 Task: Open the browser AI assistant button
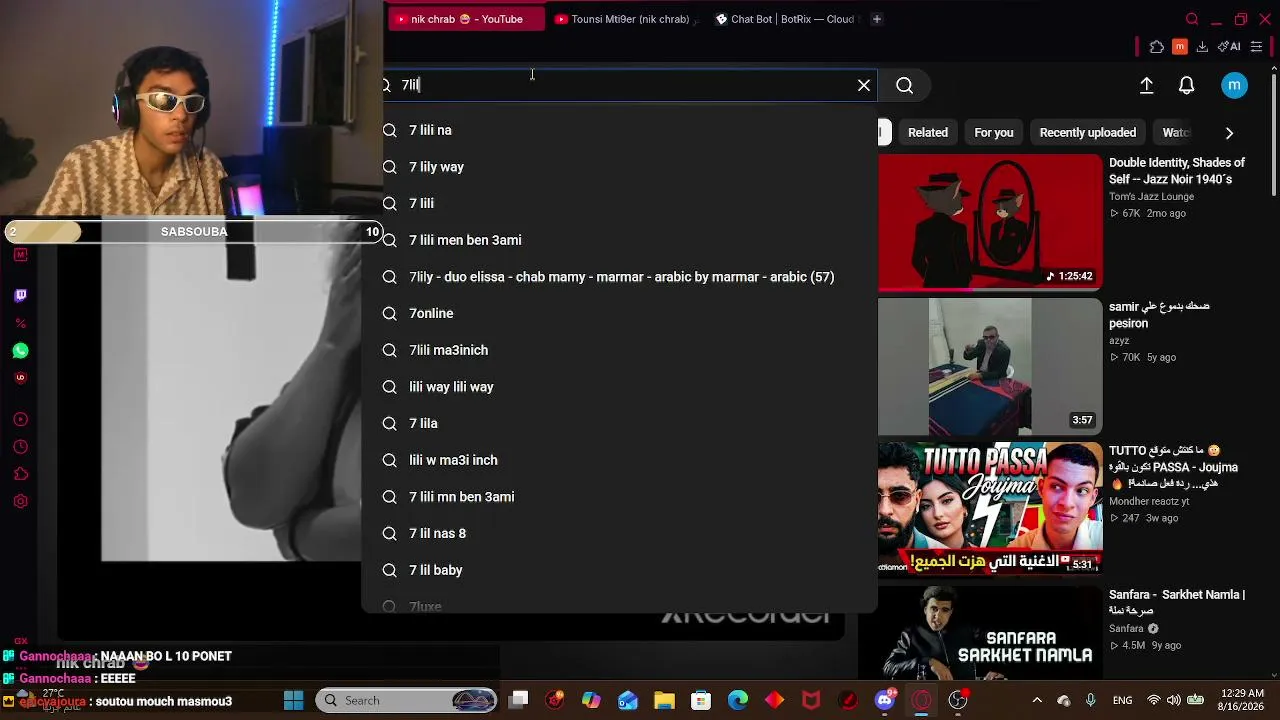coord(1229,47)
